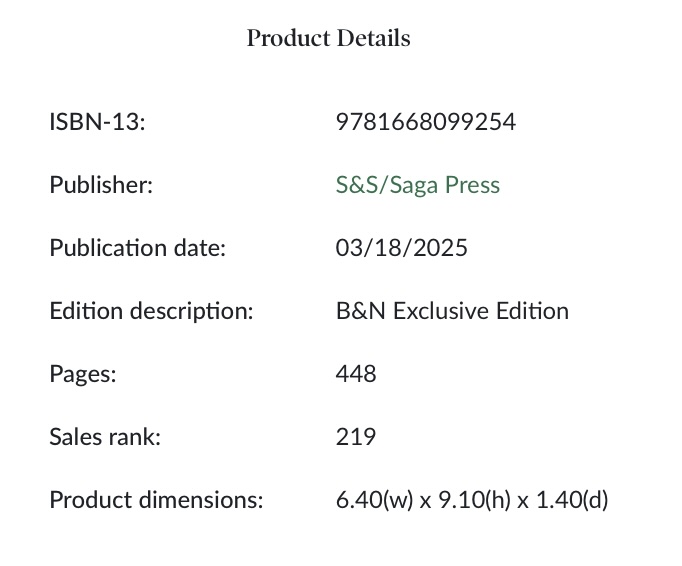The width and height of the screenshot is (682, 566).
Task: Click the Pages label
Action: [83, 374]
